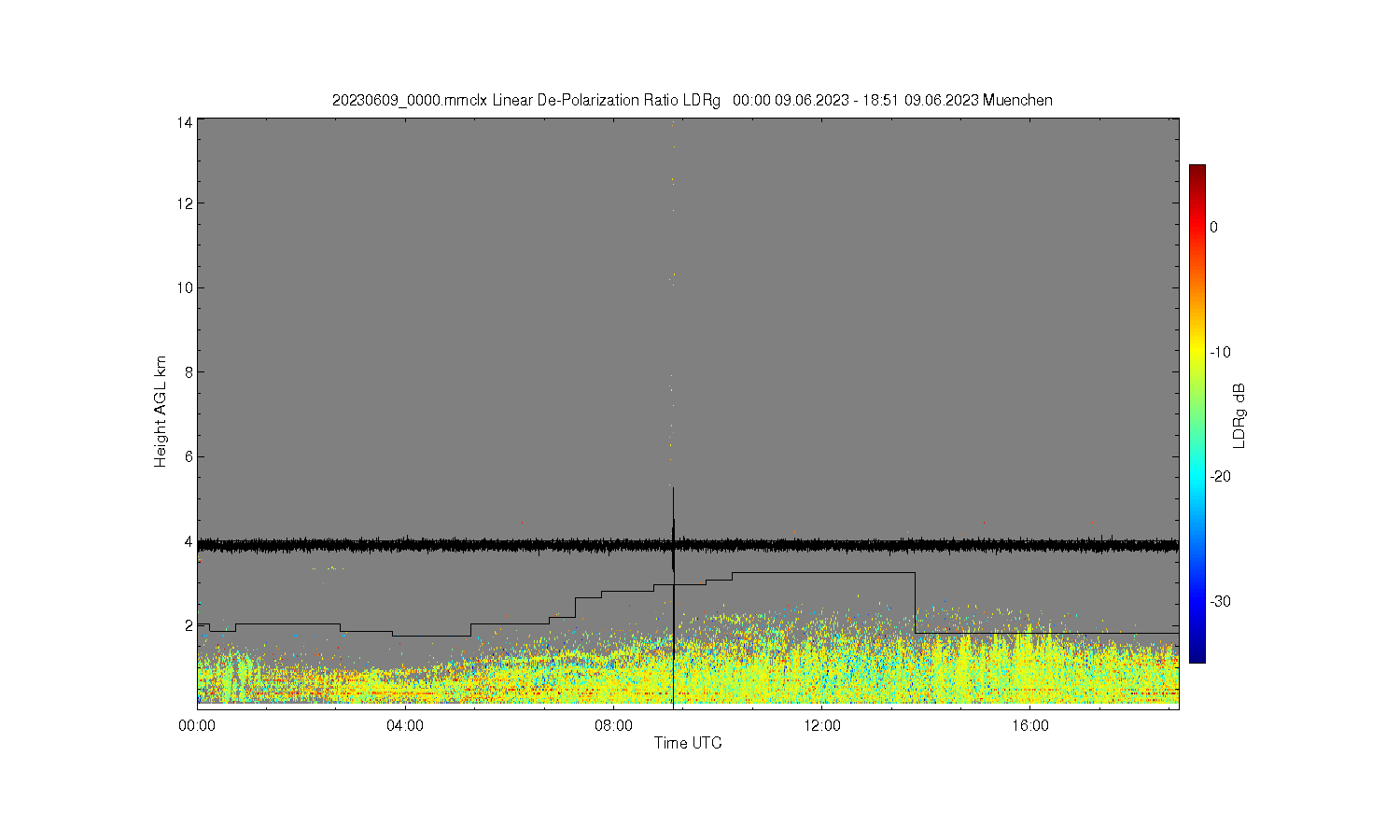
Task: Click the 8 km height tick label
Action: 189,371
